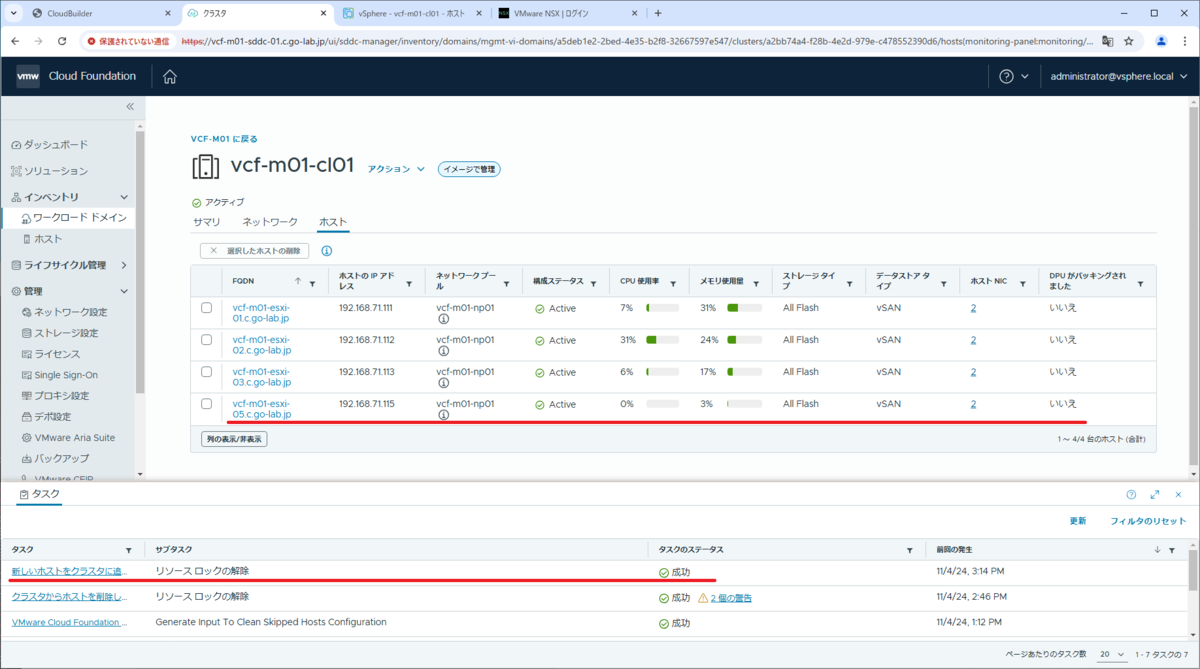The height and width of the screenshot is (669, 1200).
Task: Filter the DPU backing column
Action: point(1140,284)
